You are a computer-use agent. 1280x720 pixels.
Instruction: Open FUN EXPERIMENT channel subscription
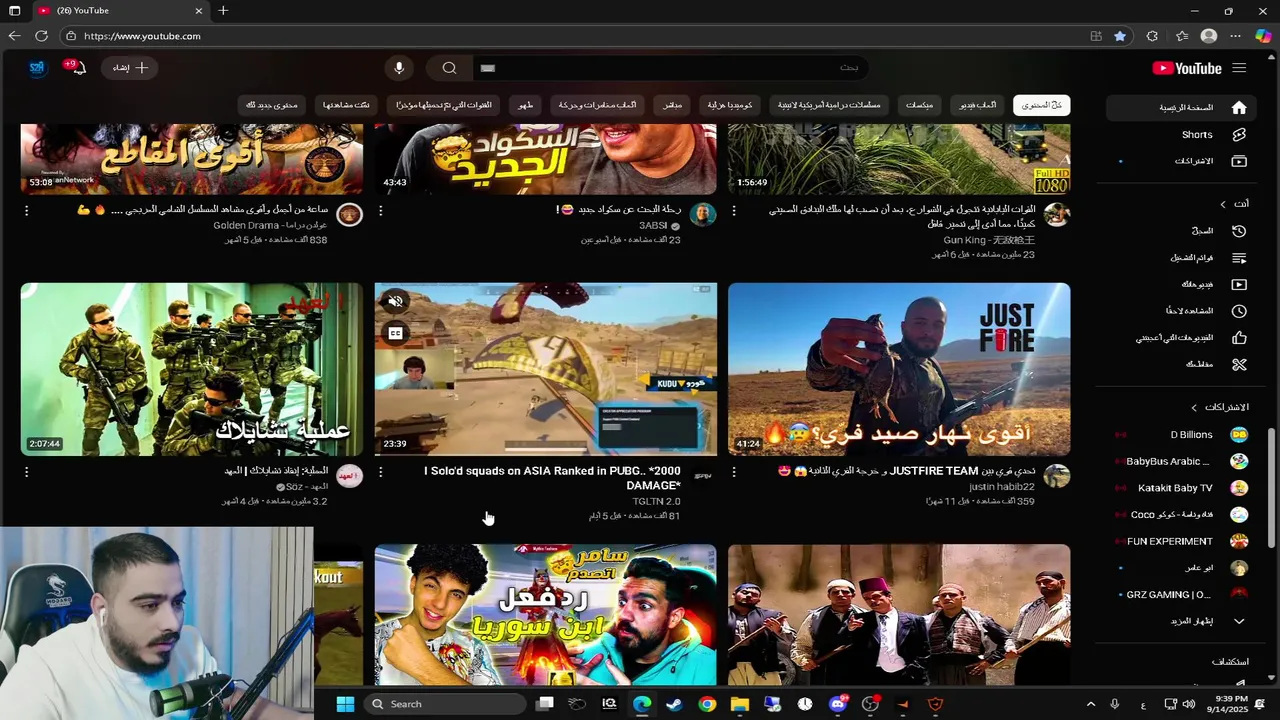[1180, 541]
